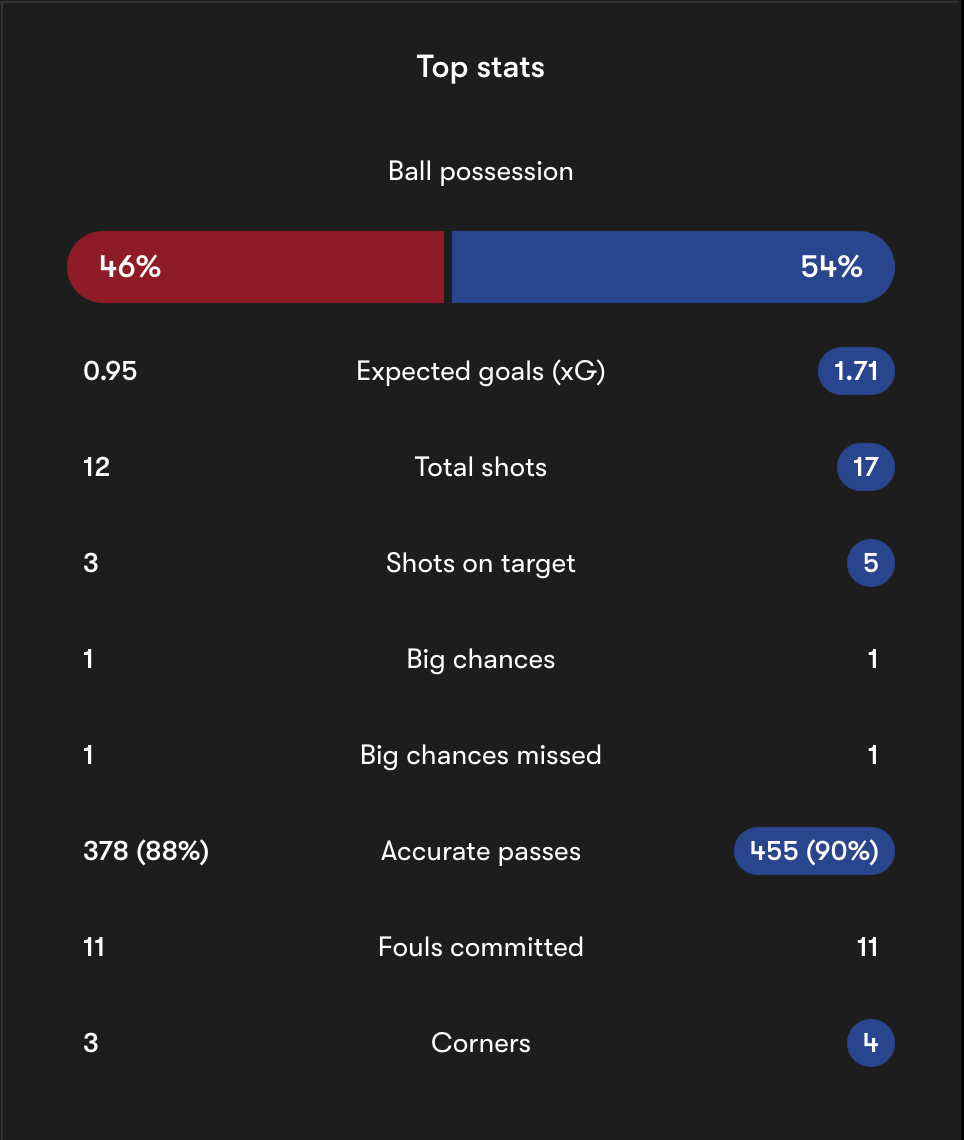Select the Big chances missed label
Viewport: 964px width, 1140px height.
click(x=481, y=755)
